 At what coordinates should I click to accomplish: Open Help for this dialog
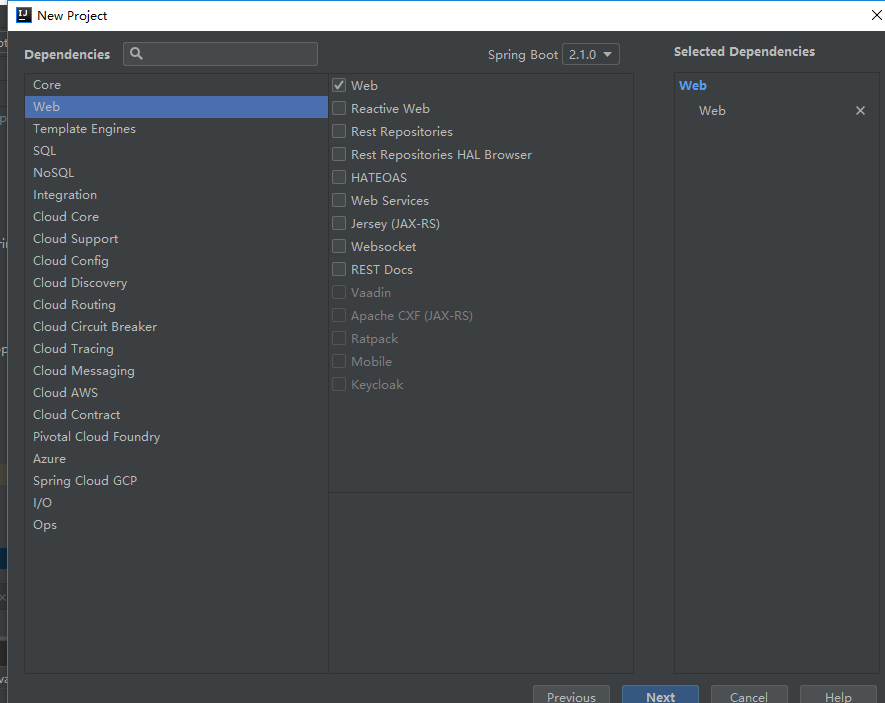click(838, 696)
